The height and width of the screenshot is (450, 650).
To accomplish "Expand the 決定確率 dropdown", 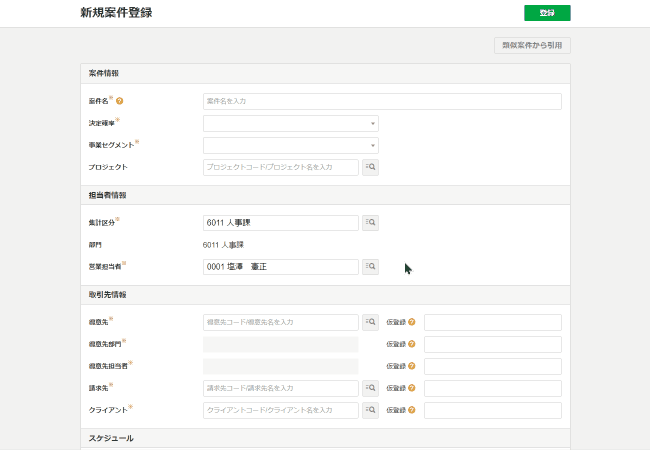I will 290,124.
